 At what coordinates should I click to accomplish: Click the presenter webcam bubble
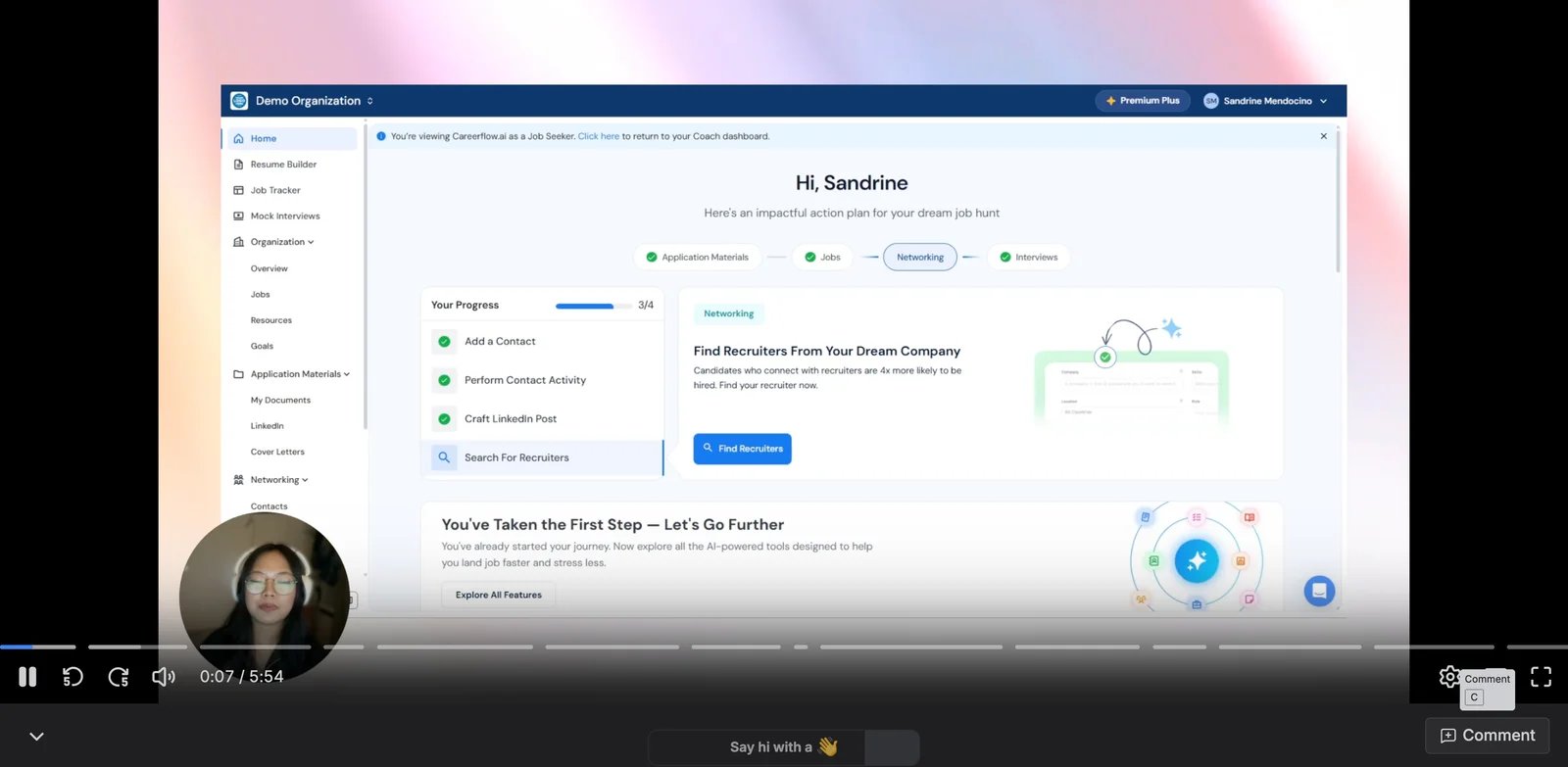(265, 596)
